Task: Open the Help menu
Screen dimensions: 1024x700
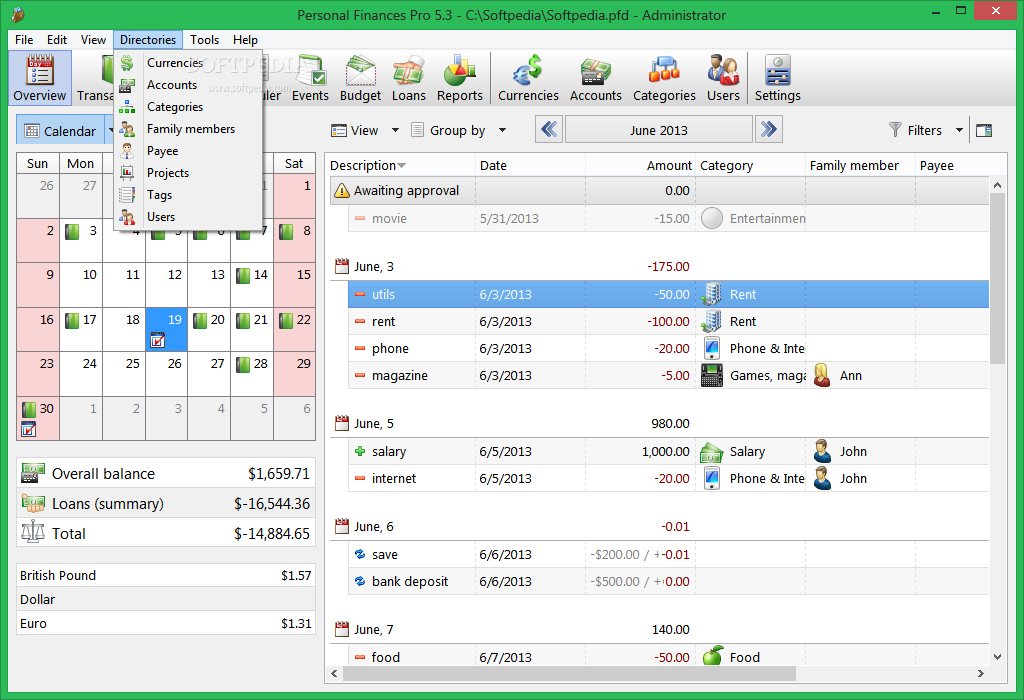Action: tap(246, 40)
